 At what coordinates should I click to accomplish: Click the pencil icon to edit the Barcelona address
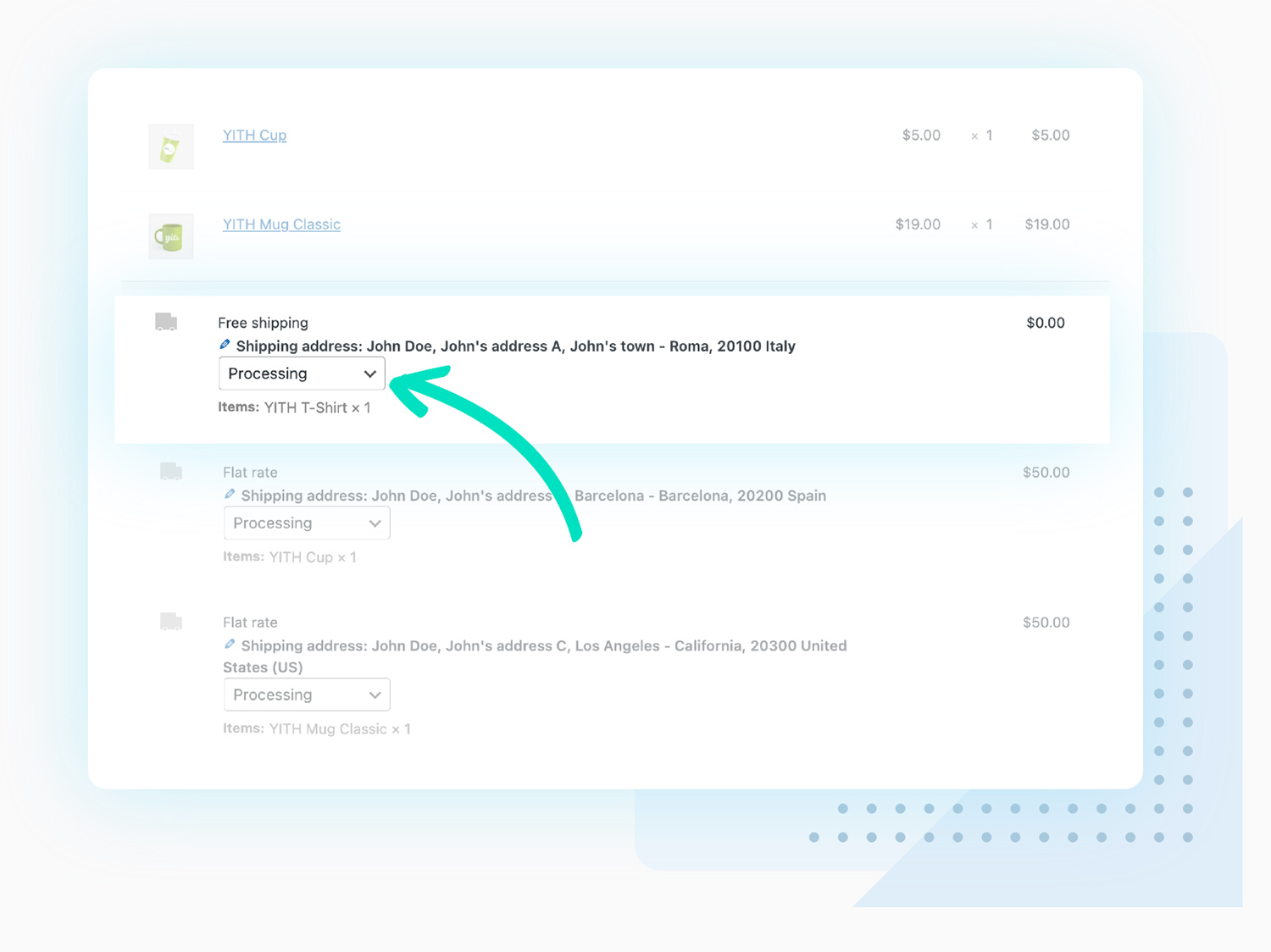[x=230, y=494]
